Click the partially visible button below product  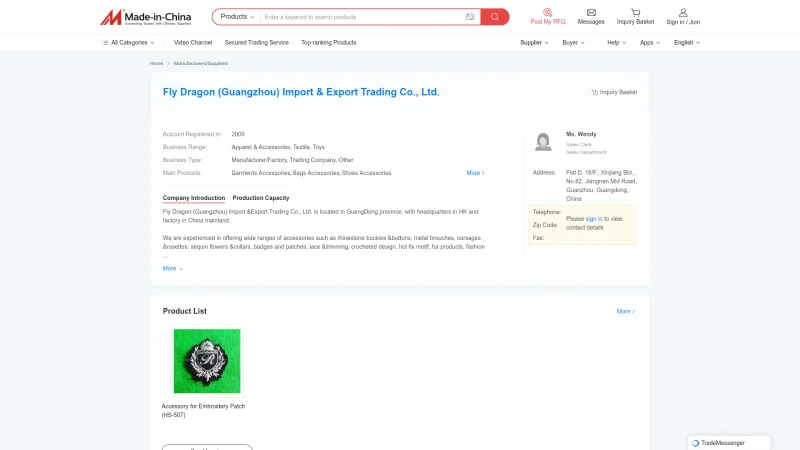207,447
